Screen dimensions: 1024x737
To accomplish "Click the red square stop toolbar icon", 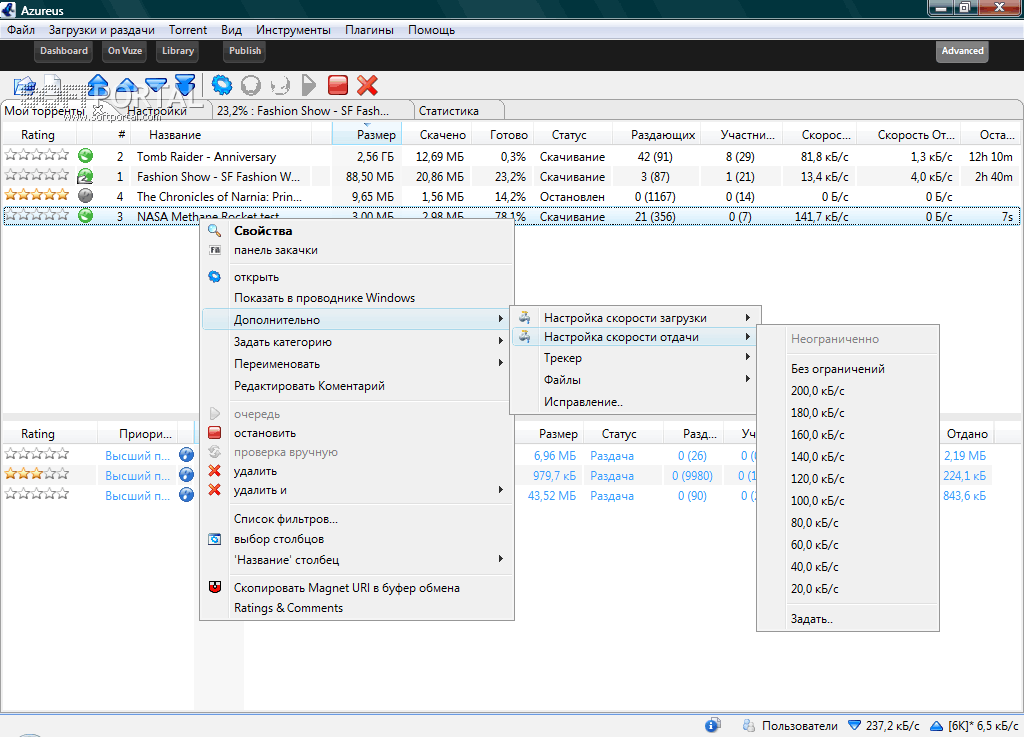I will pos(338,85).
